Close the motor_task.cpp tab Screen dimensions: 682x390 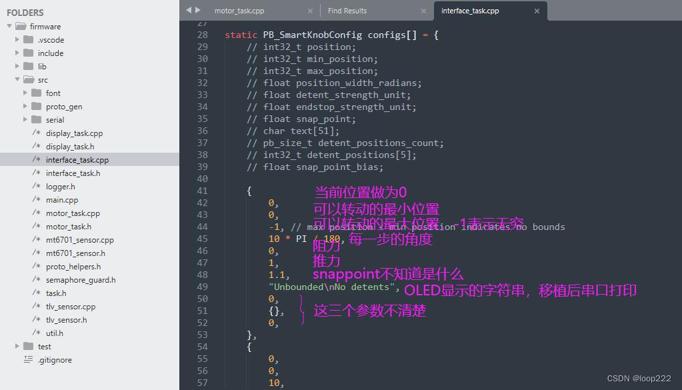coord(310,11)
